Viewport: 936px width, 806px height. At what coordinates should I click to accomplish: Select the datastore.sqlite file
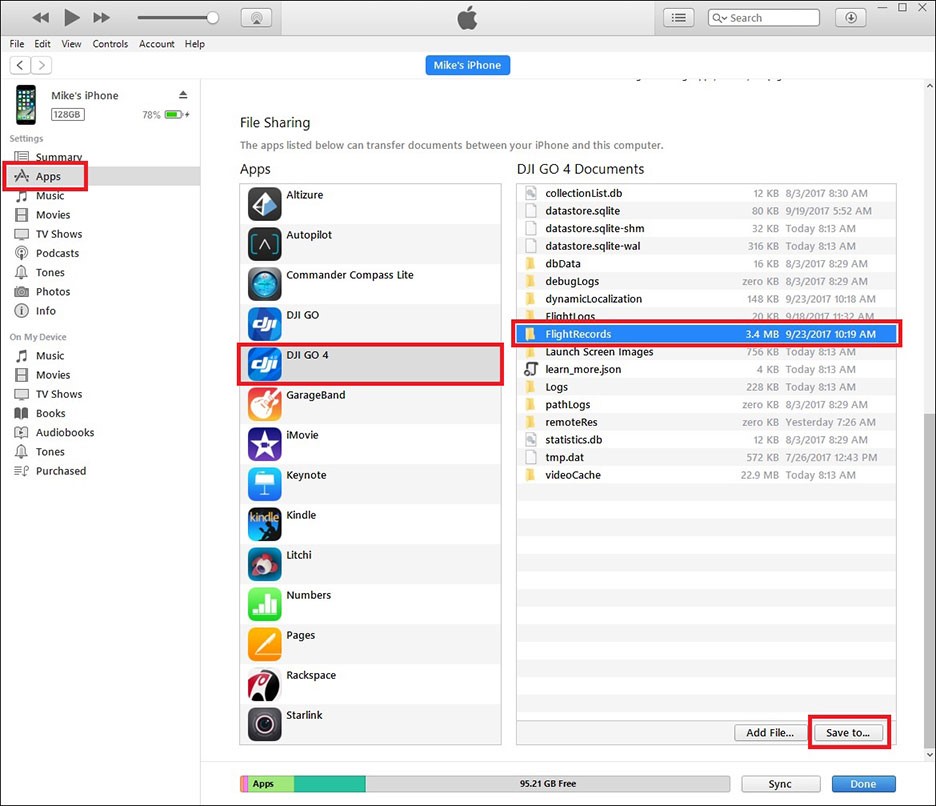click(706, 211)
